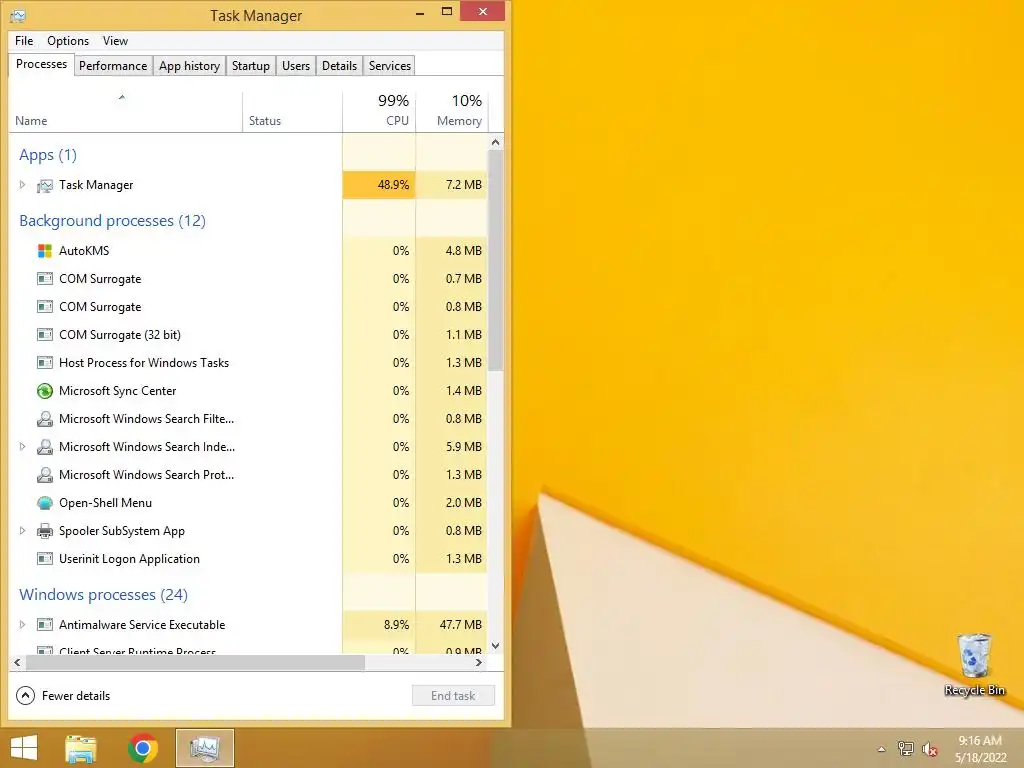Select the Microsoft Sync Center icon

pos(45,391)
